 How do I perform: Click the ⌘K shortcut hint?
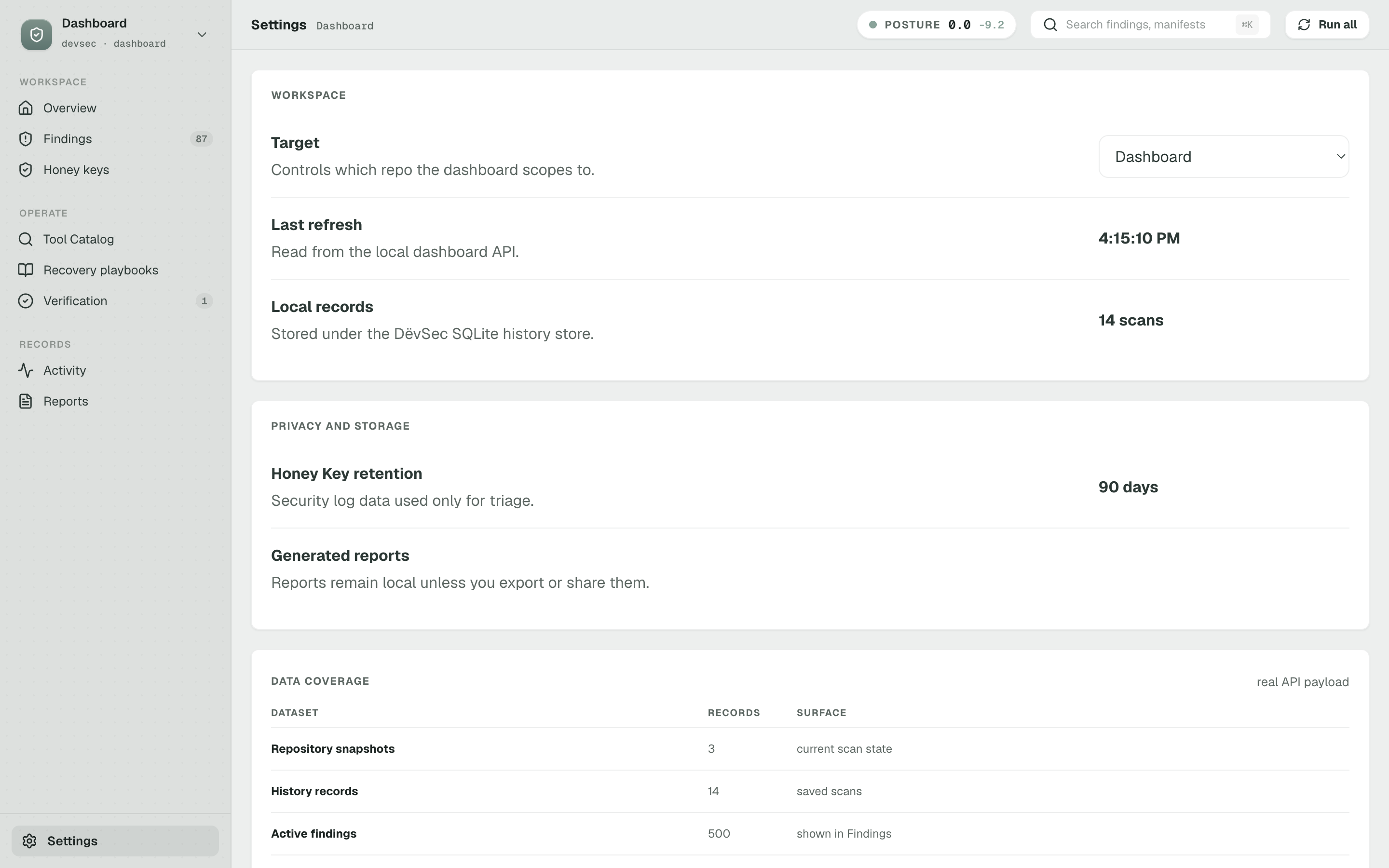pos(1247,25)
